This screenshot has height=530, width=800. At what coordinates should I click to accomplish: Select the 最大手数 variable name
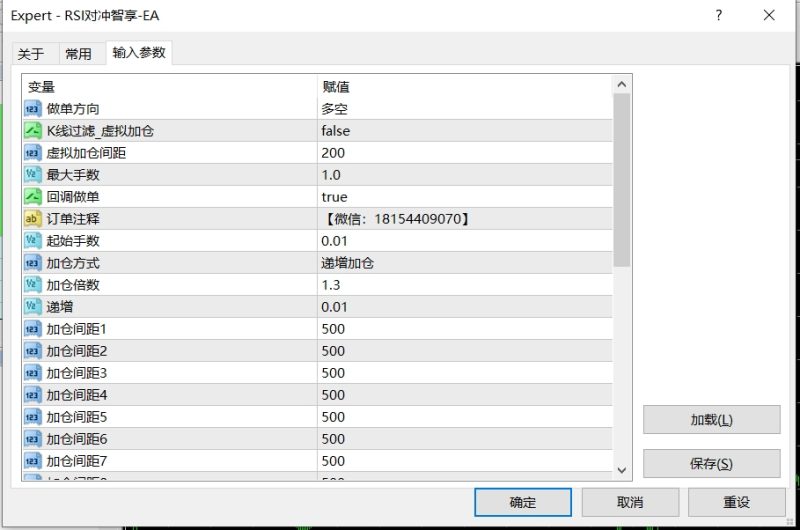pyautogui.click(x=73, y=175)
